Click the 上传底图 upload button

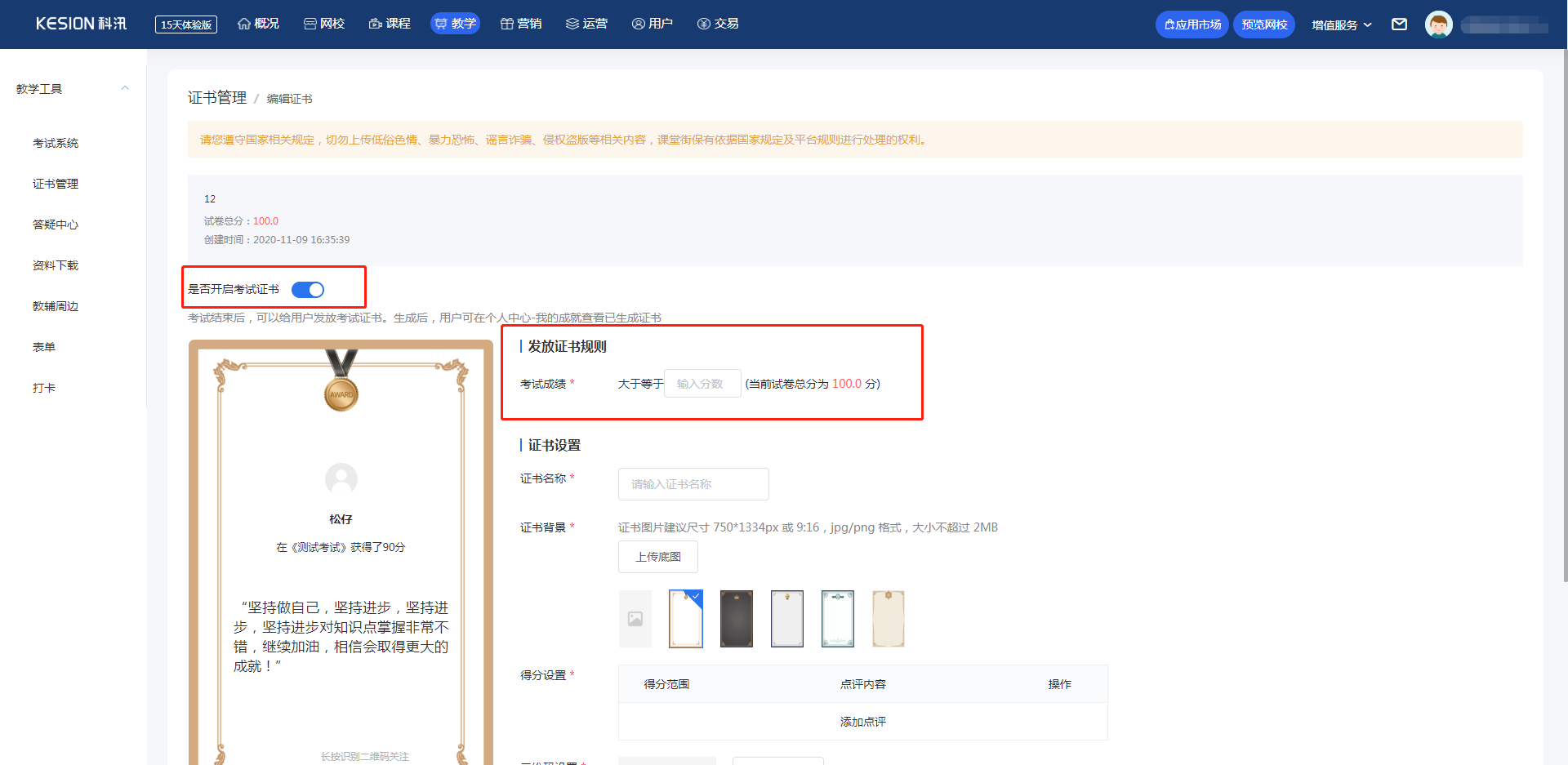657,557
